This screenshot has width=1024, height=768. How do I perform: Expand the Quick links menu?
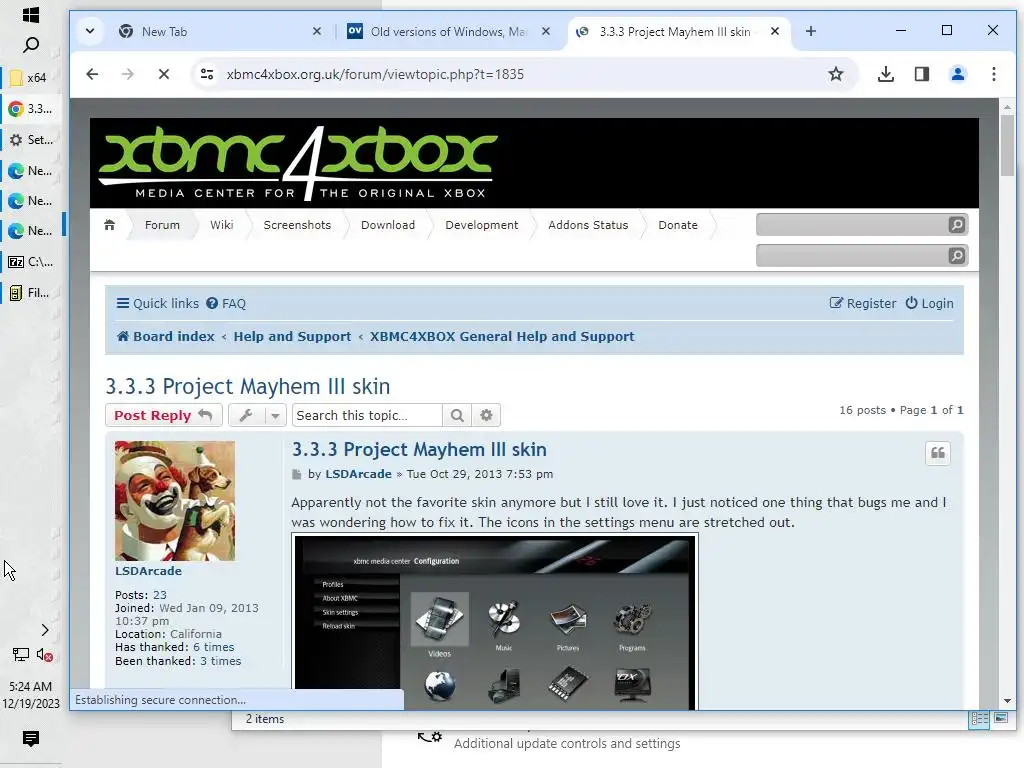[157, 304]
